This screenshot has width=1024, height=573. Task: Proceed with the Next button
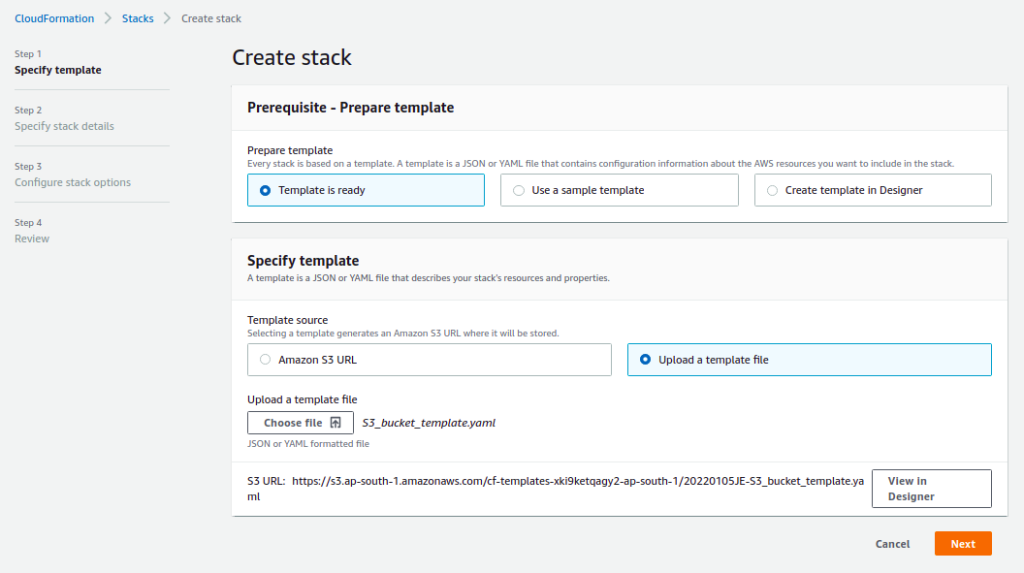coord(963,544)
